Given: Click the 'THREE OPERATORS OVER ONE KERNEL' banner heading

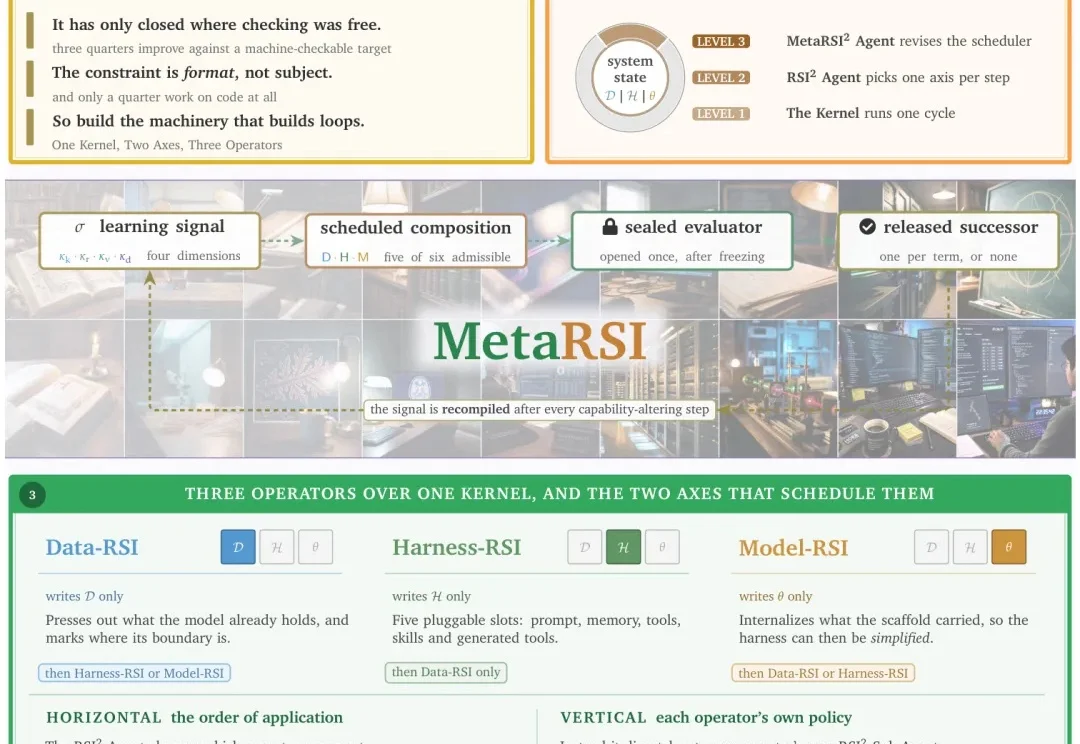Looking at the screenshot, I should pyautogui.click(x=559, y=493).
